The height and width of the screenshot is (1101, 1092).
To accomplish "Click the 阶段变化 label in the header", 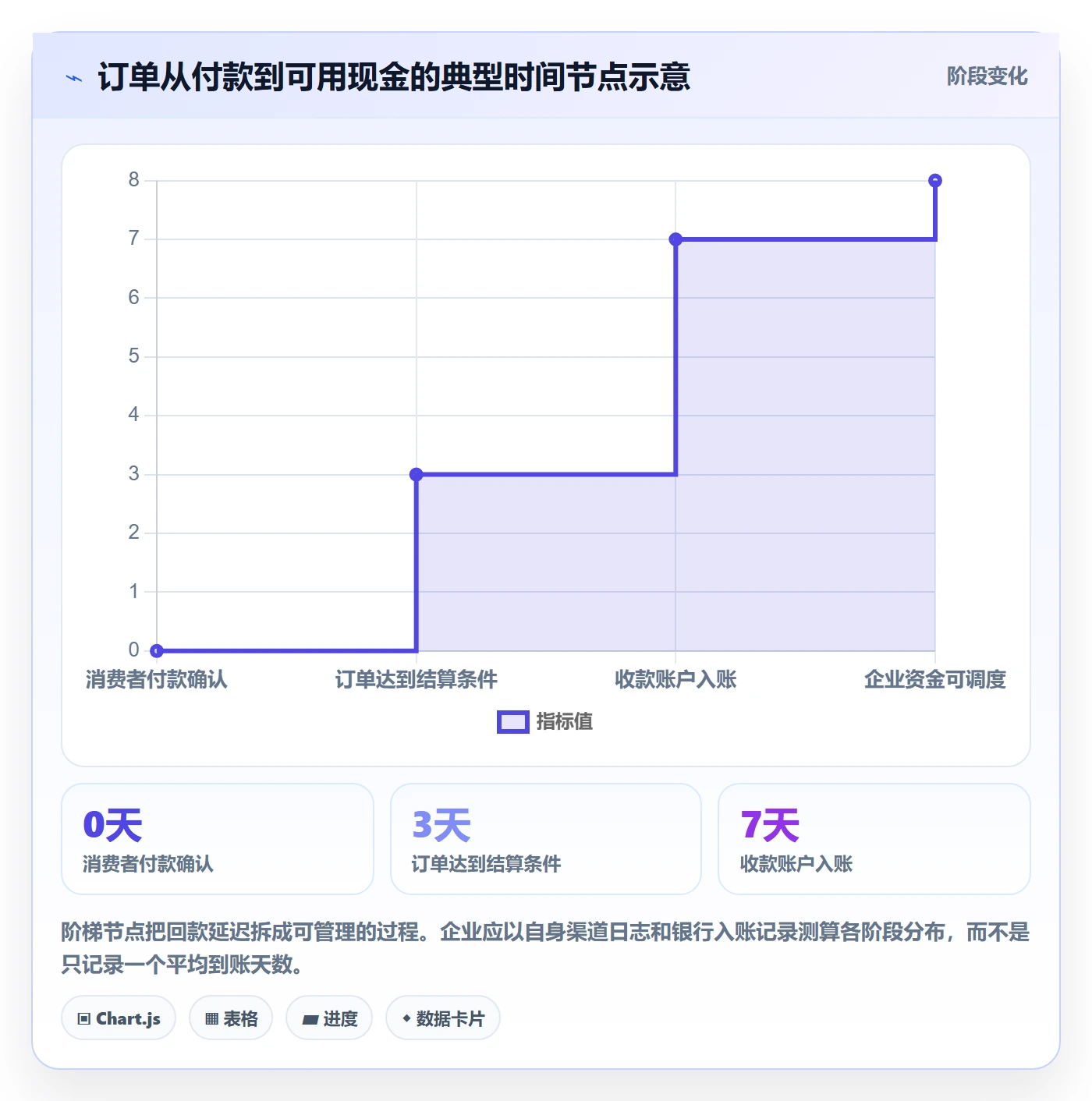I will coord(987,76).
